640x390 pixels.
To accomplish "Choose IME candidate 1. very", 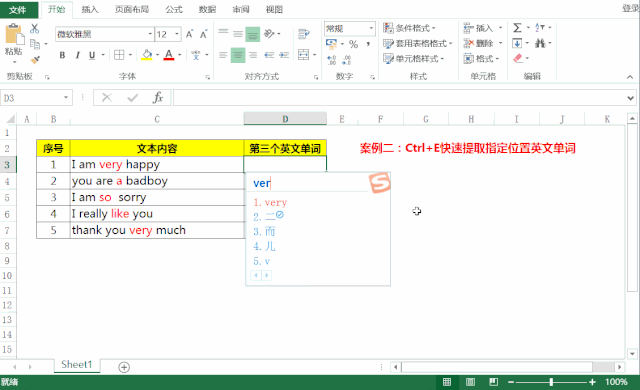I will pyautogui.click(x=270, y=202).
